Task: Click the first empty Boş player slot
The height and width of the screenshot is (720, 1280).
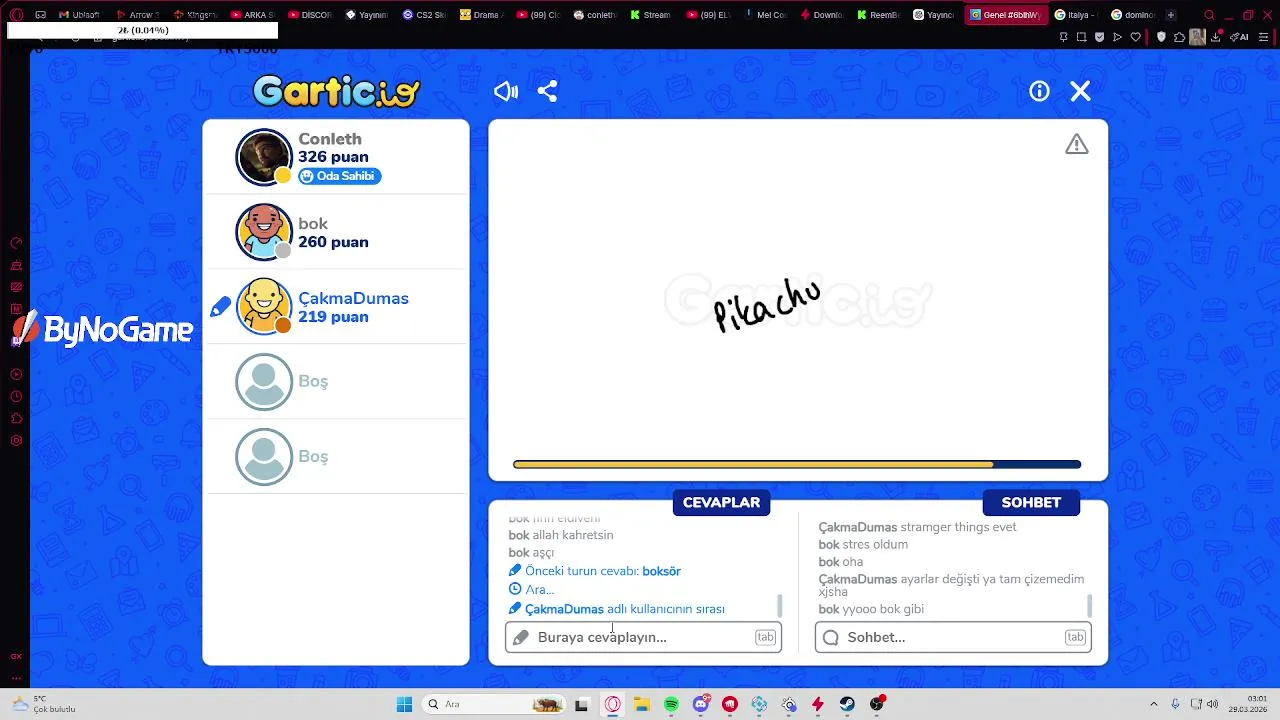Action: pos(336,381)
